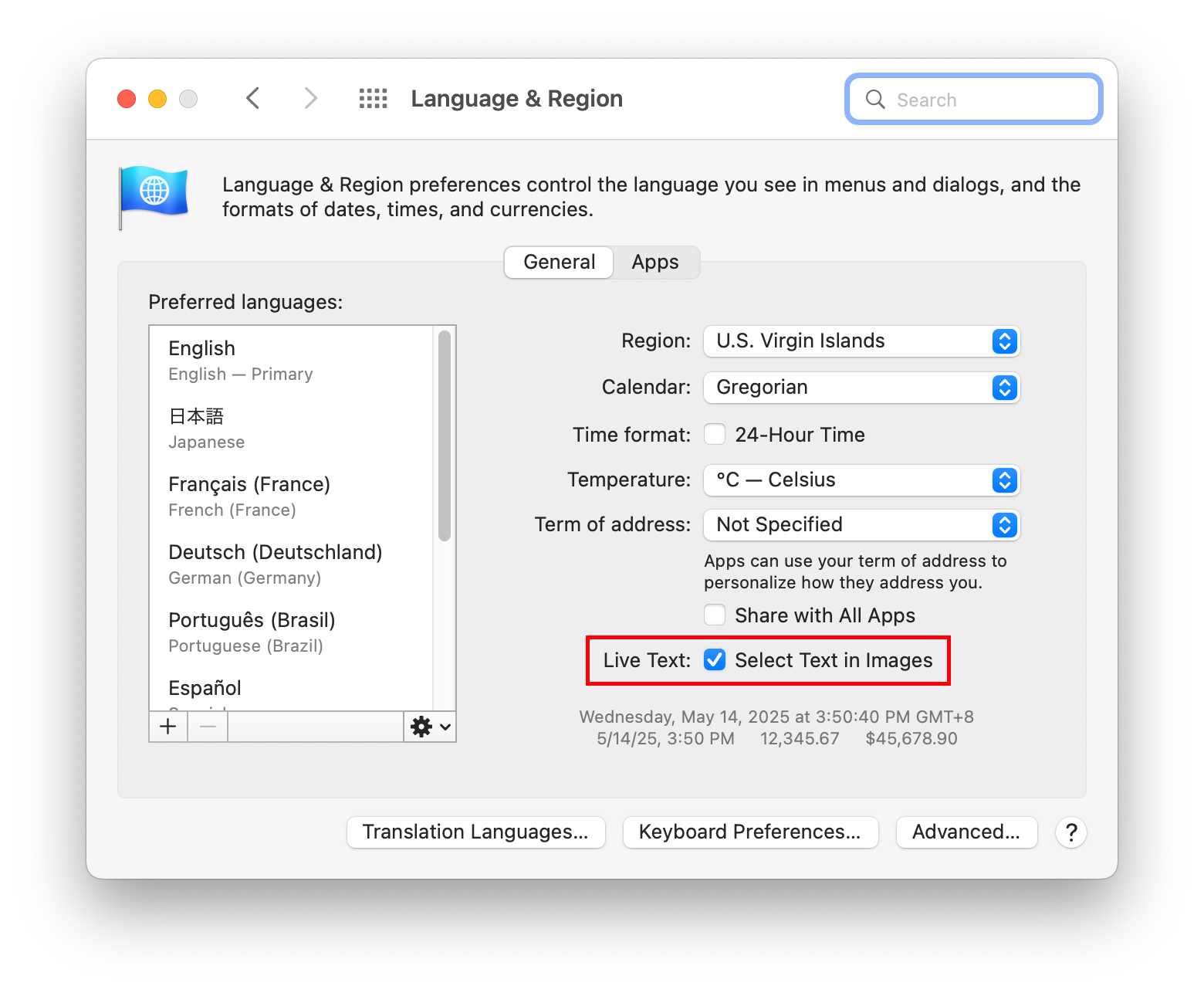Disable Select Text in Images
Viewport: 1204px width, 993px height.
715,660
